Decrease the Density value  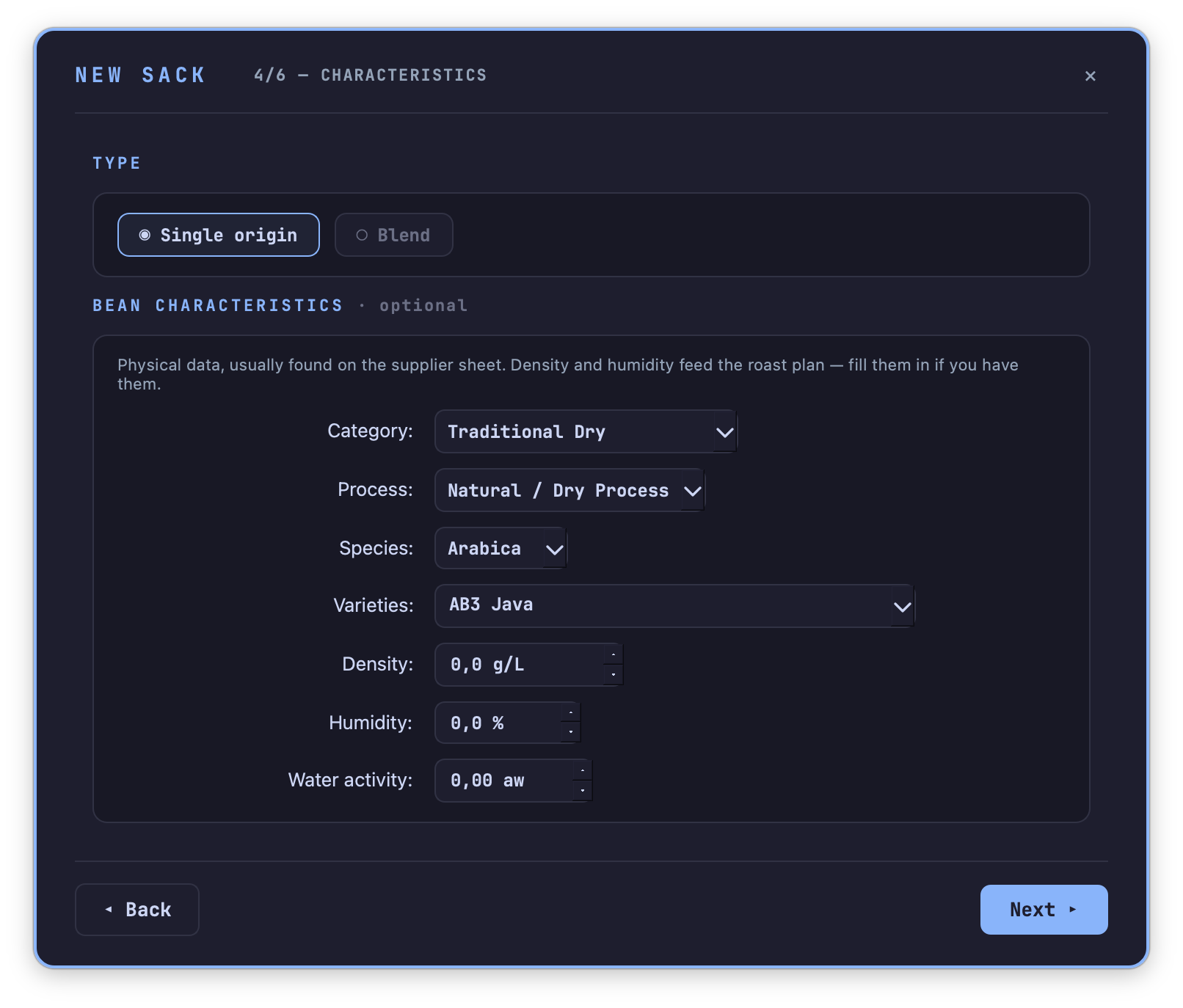click(x=614, y=675)
